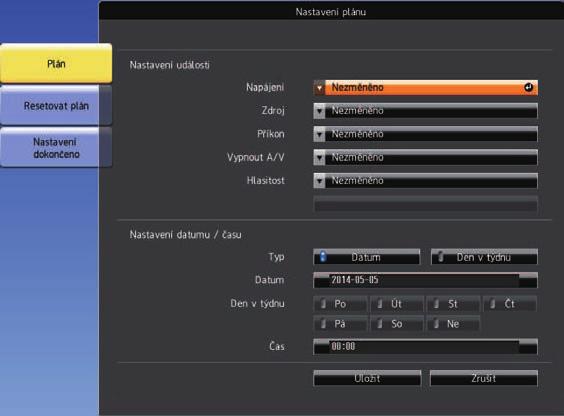Open Resetovat plán menu item
The width and height of the screenshot is (564, 416).
[56, 106]
